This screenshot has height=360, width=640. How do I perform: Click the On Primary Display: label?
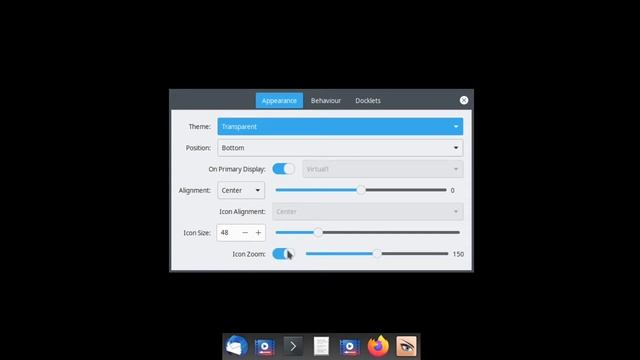[x=237, y=169]
